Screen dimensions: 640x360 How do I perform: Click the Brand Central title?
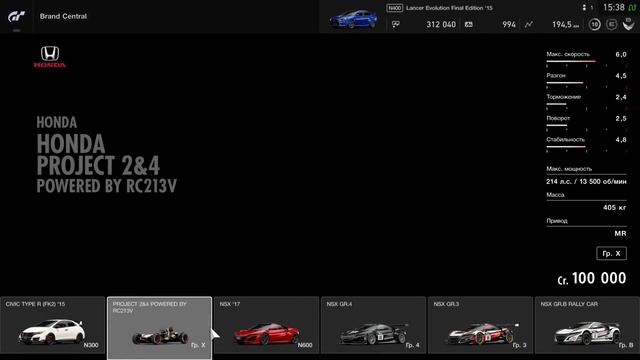[x=63, y=16]
